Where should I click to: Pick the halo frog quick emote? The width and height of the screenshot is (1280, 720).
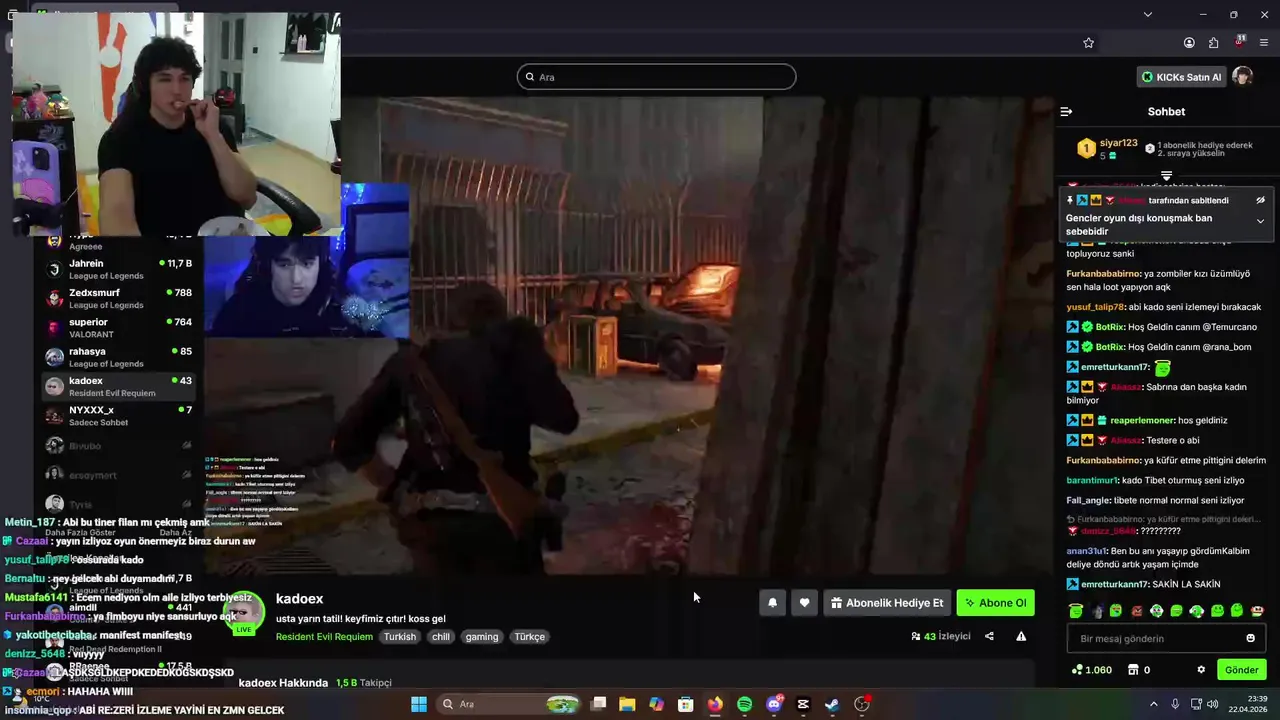[1076, 611]
